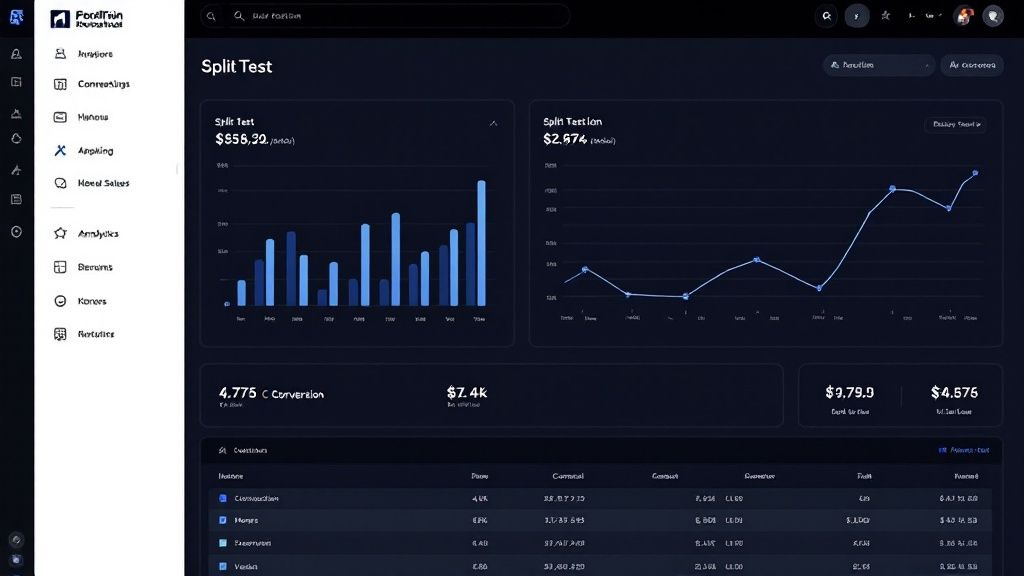Click the sidebar brand logo next to the company name
This screenshot has width=1024, height=576.
coord(60,19)
